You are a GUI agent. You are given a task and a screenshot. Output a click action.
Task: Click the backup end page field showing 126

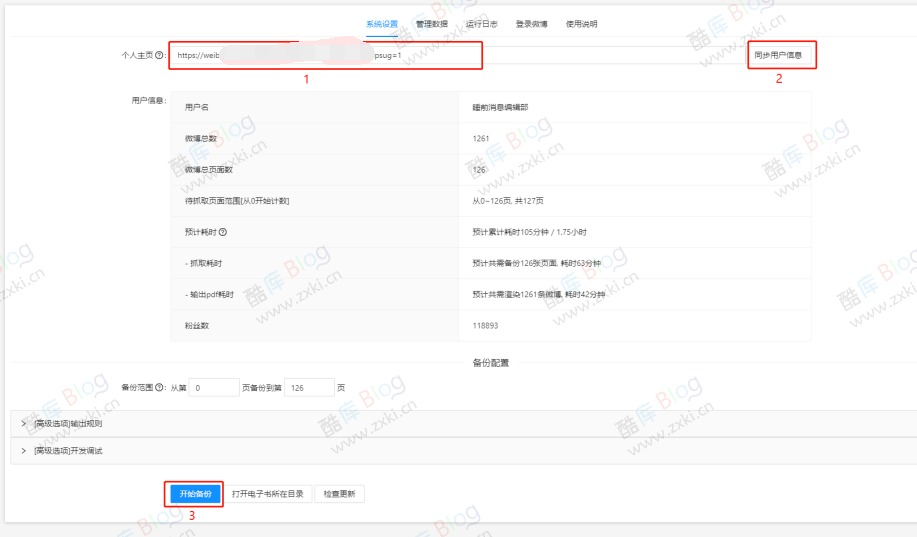(309, 387)
